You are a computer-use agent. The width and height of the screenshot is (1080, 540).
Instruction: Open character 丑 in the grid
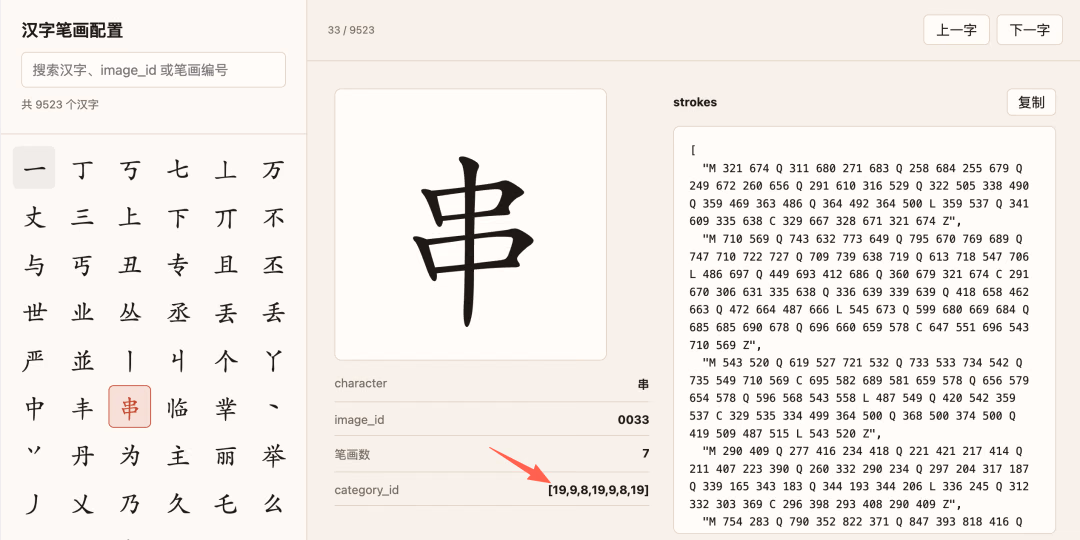pos(129,264)
